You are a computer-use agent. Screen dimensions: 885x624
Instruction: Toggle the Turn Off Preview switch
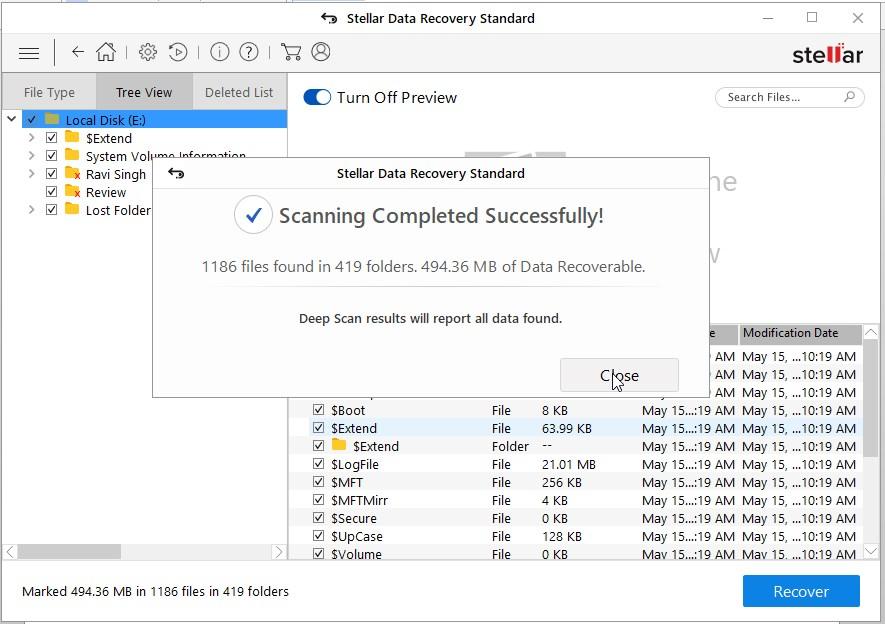point(317,97)
